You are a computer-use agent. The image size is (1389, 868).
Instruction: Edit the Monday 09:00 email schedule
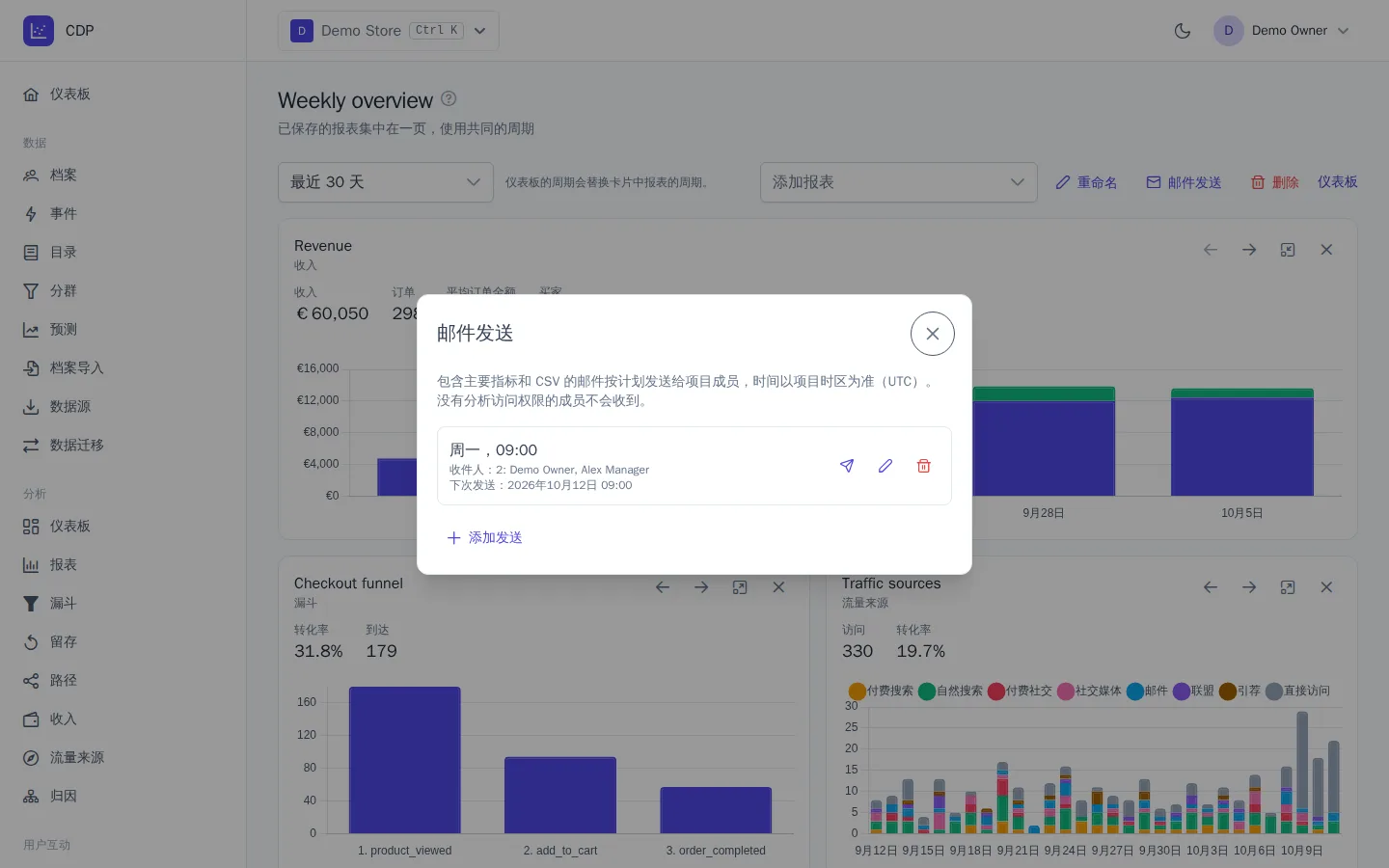pos(885,466)
